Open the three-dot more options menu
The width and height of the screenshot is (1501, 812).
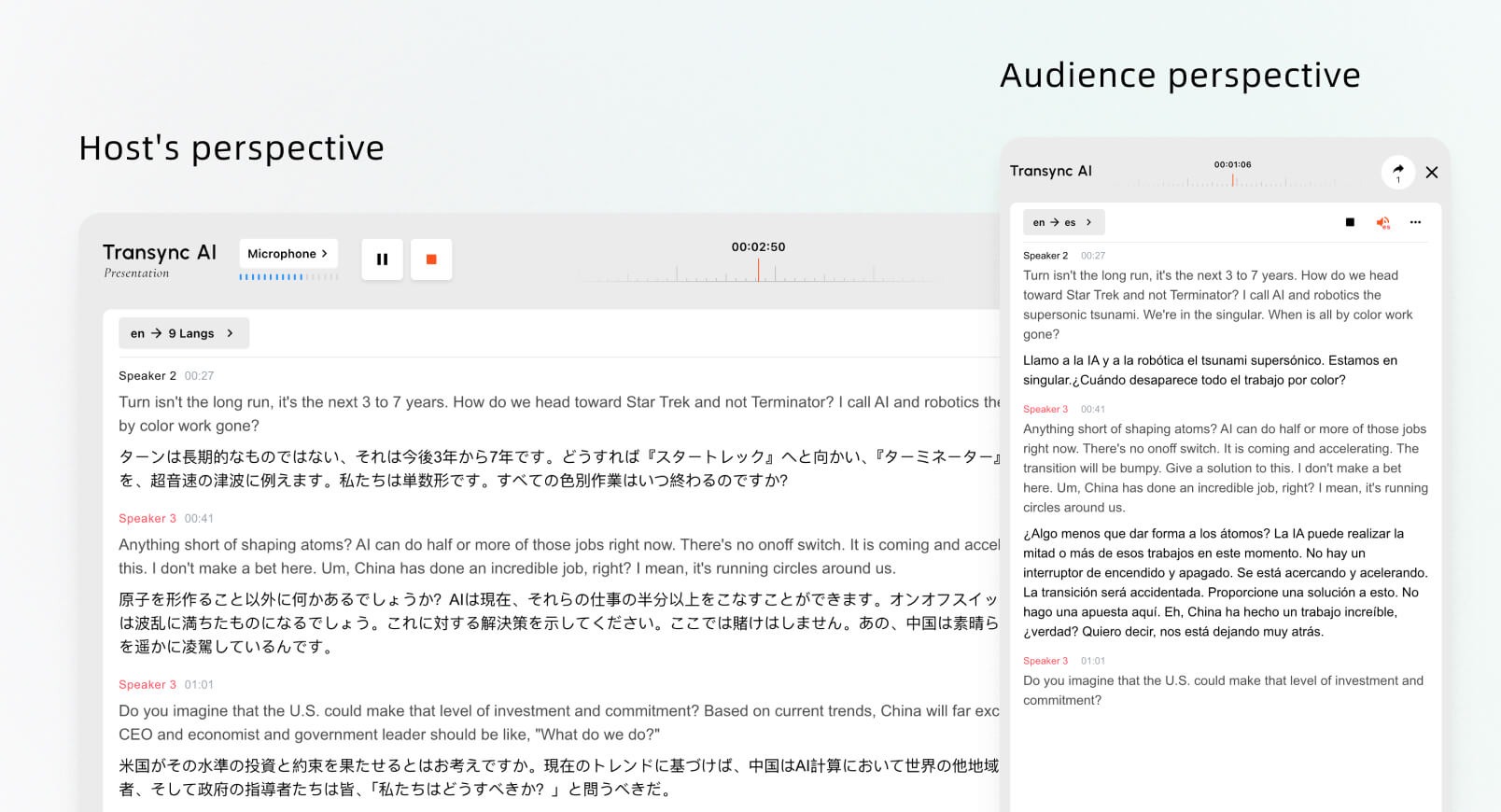[1415, 222]
